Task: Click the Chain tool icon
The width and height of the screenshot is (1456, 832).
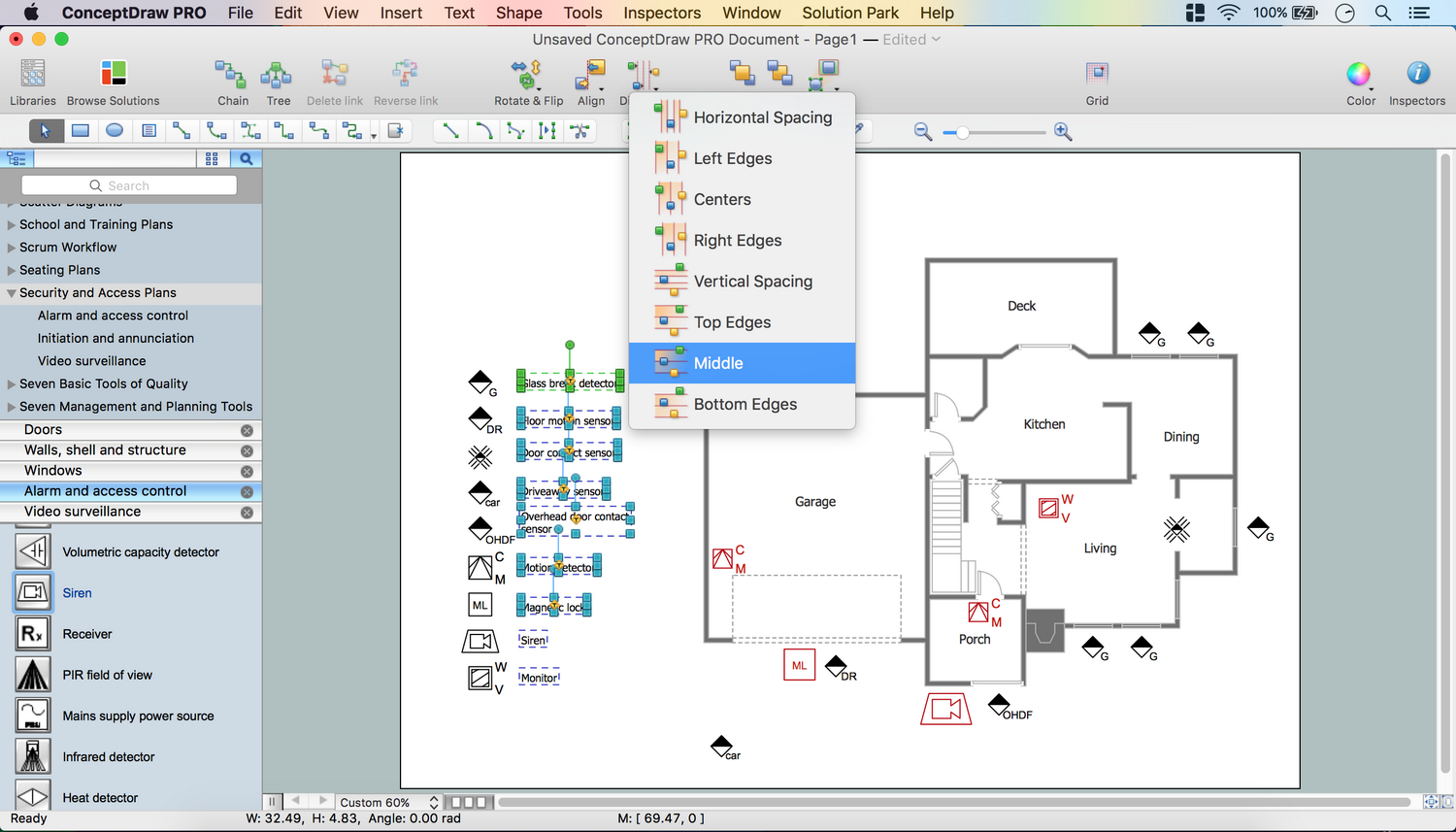Action: pyautogui.click(x=231, y=75)
